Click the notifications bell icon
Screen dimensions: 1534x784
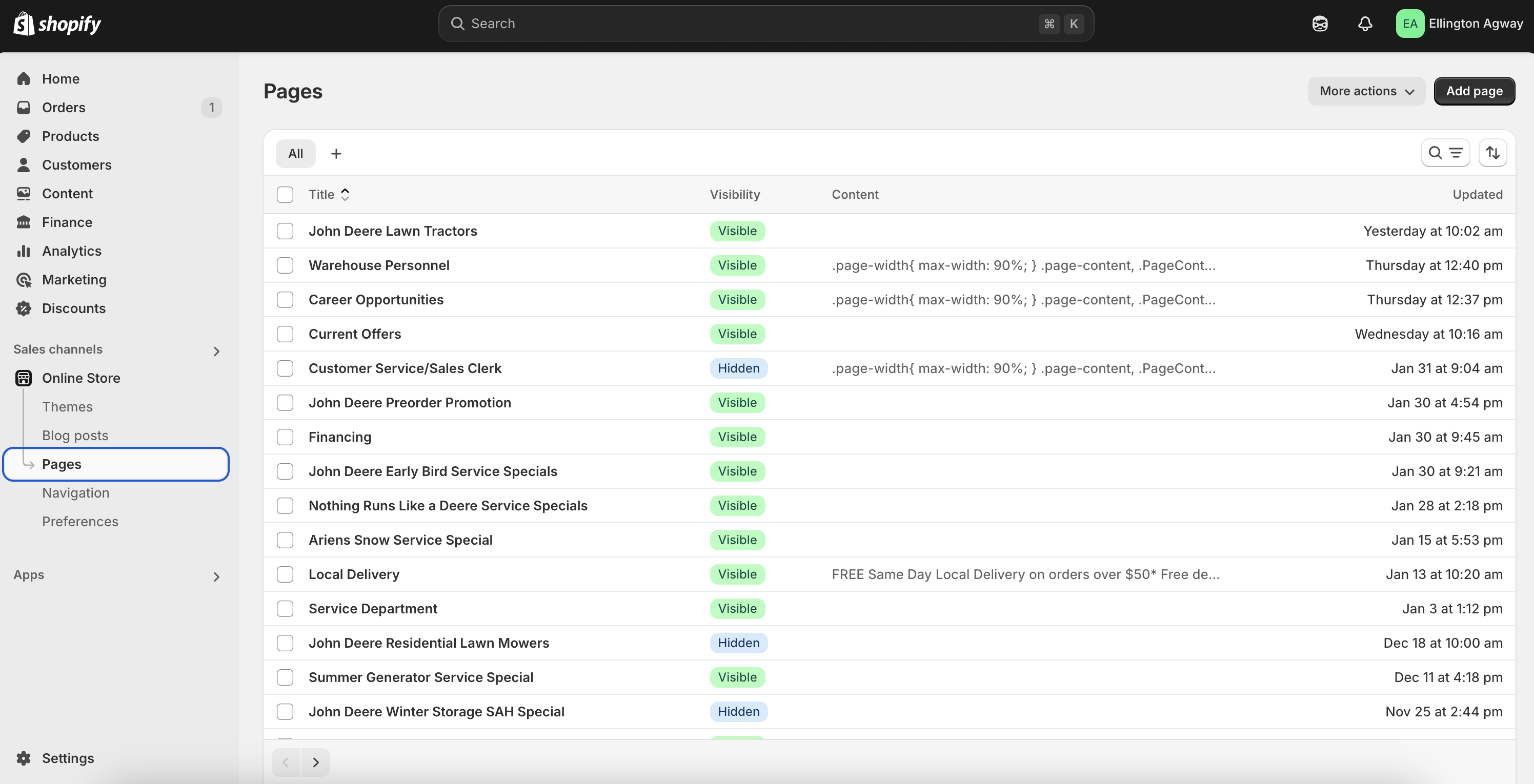point(1365,24)
